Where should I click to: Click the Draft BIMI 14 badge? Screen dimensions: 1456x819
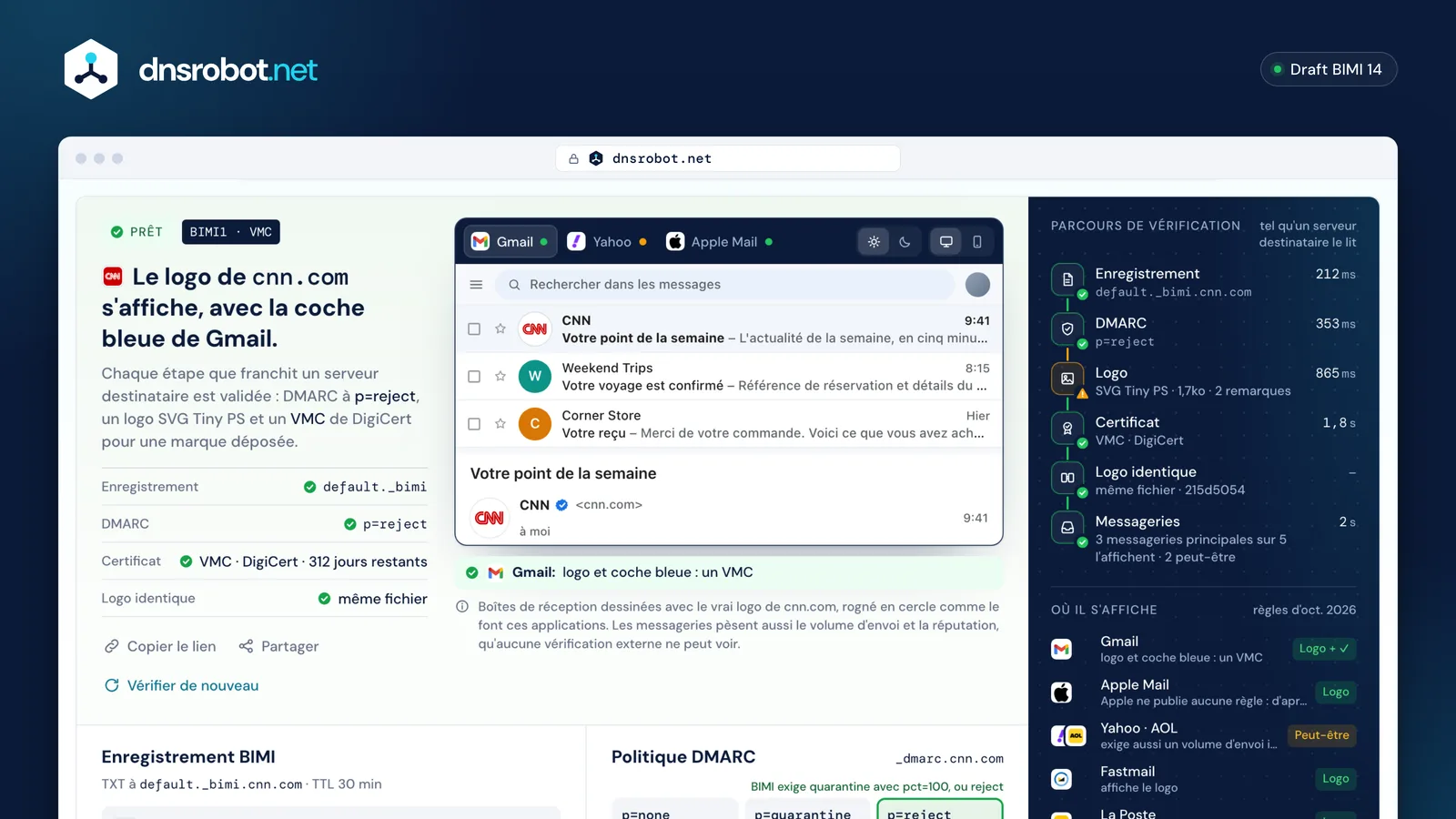coord(1329,69)
